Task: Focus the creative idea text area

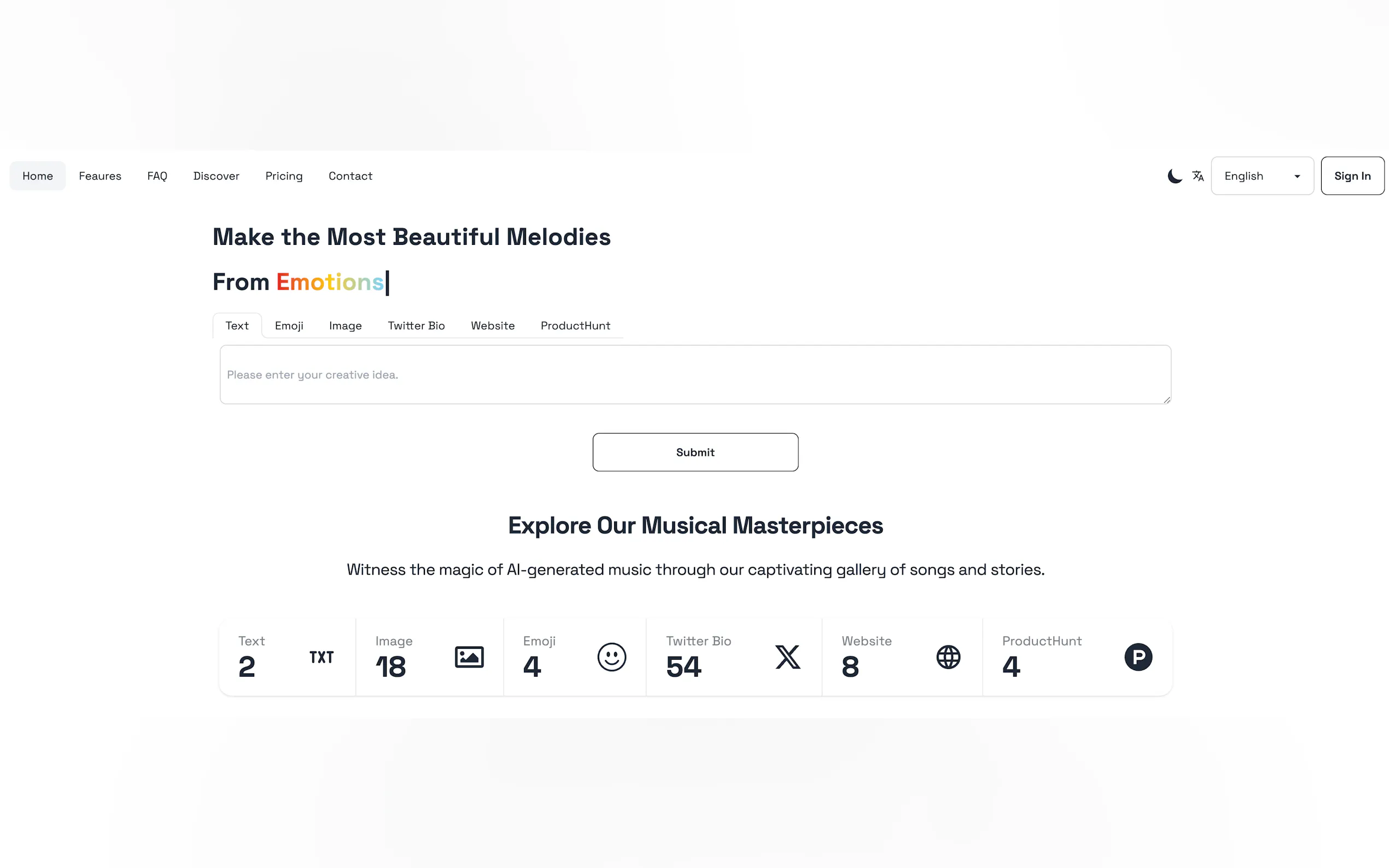Action: click(695, 374)
